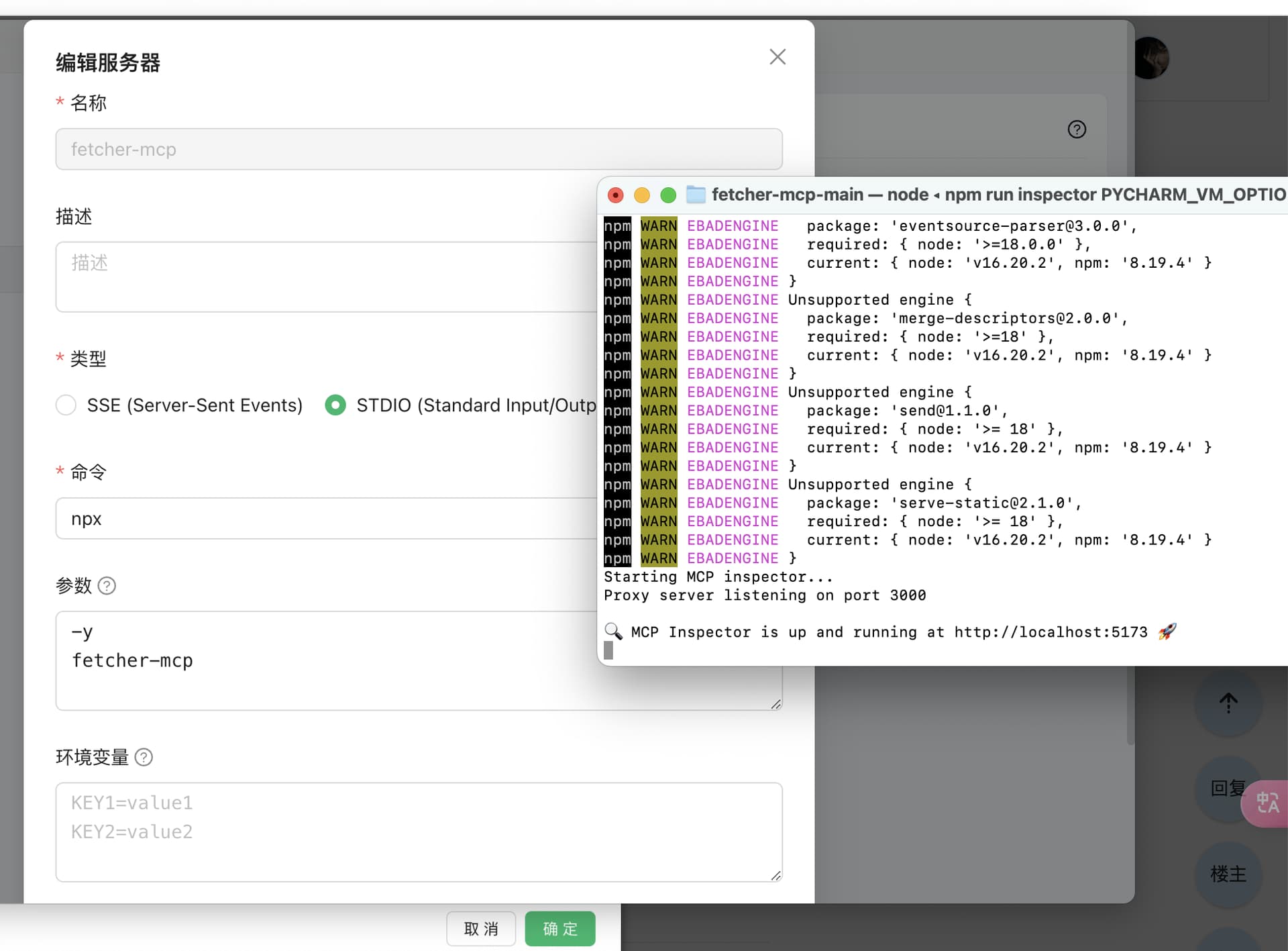This screenshot has width=1288, height=951.
Task: Click the green 确定 confirm button
Action: pos(560,929)
